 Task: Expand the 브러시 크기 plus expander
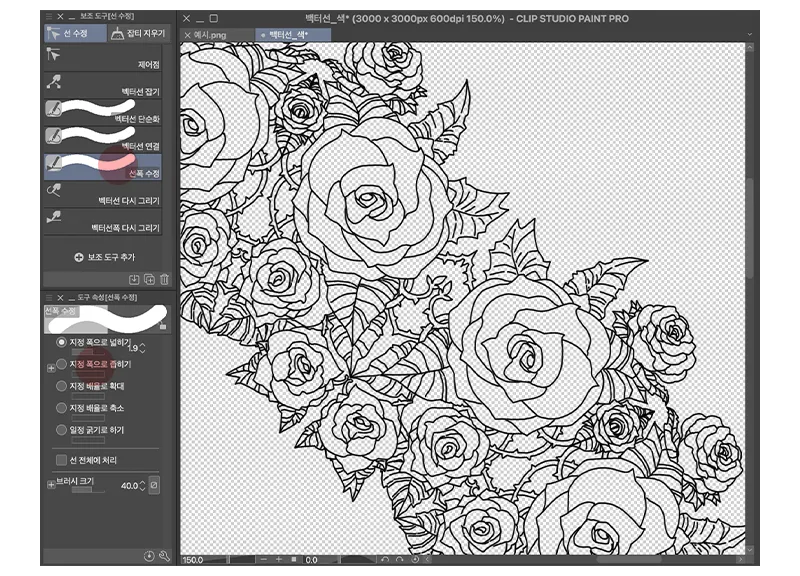pyautogui.click(x=51, y=485)
